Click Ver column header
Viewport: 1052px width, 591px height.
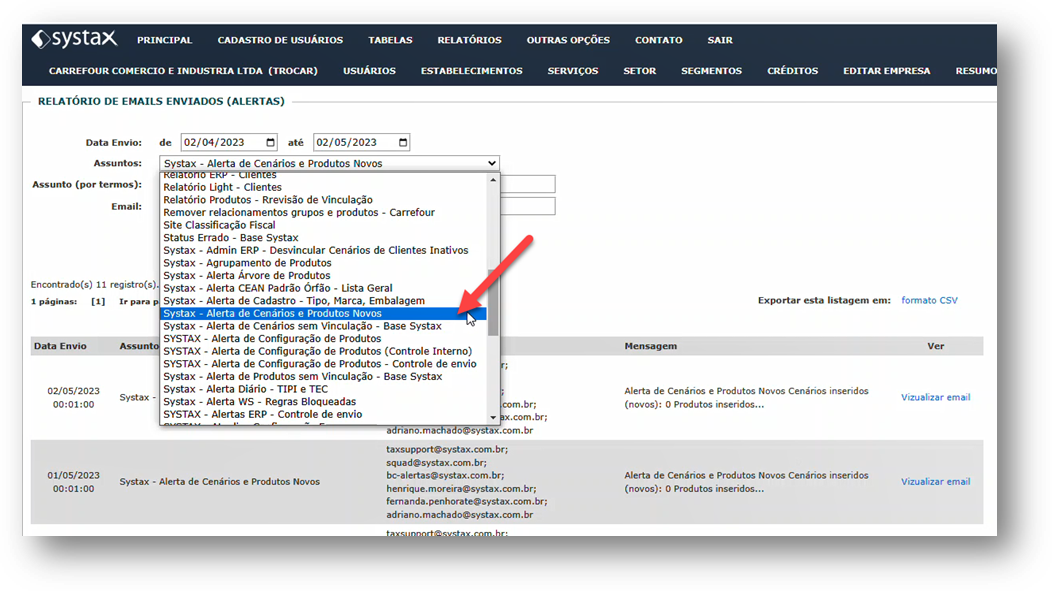(x=935, y=346)
